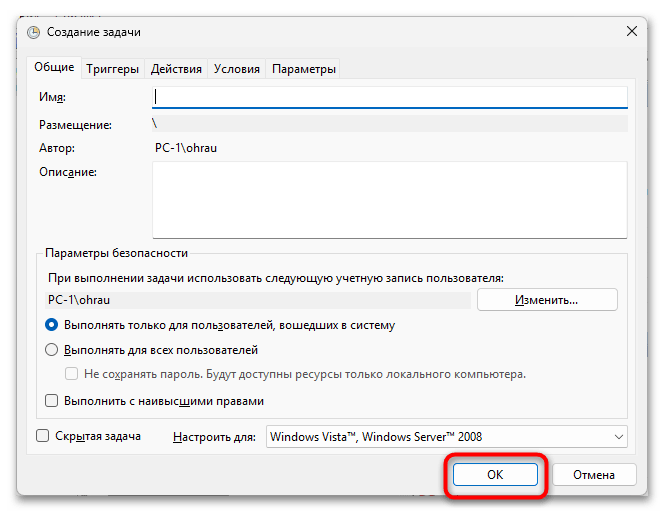Click the author value PC-1\ohrau
Viewport: 664px width, 512px height.
pos(186,148)
